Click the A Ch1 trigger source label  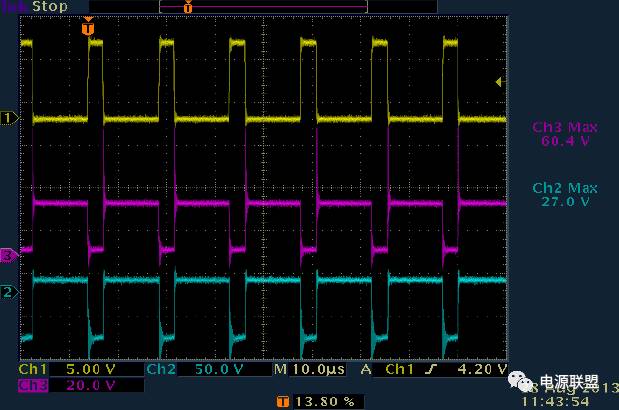tap(387, 369)
